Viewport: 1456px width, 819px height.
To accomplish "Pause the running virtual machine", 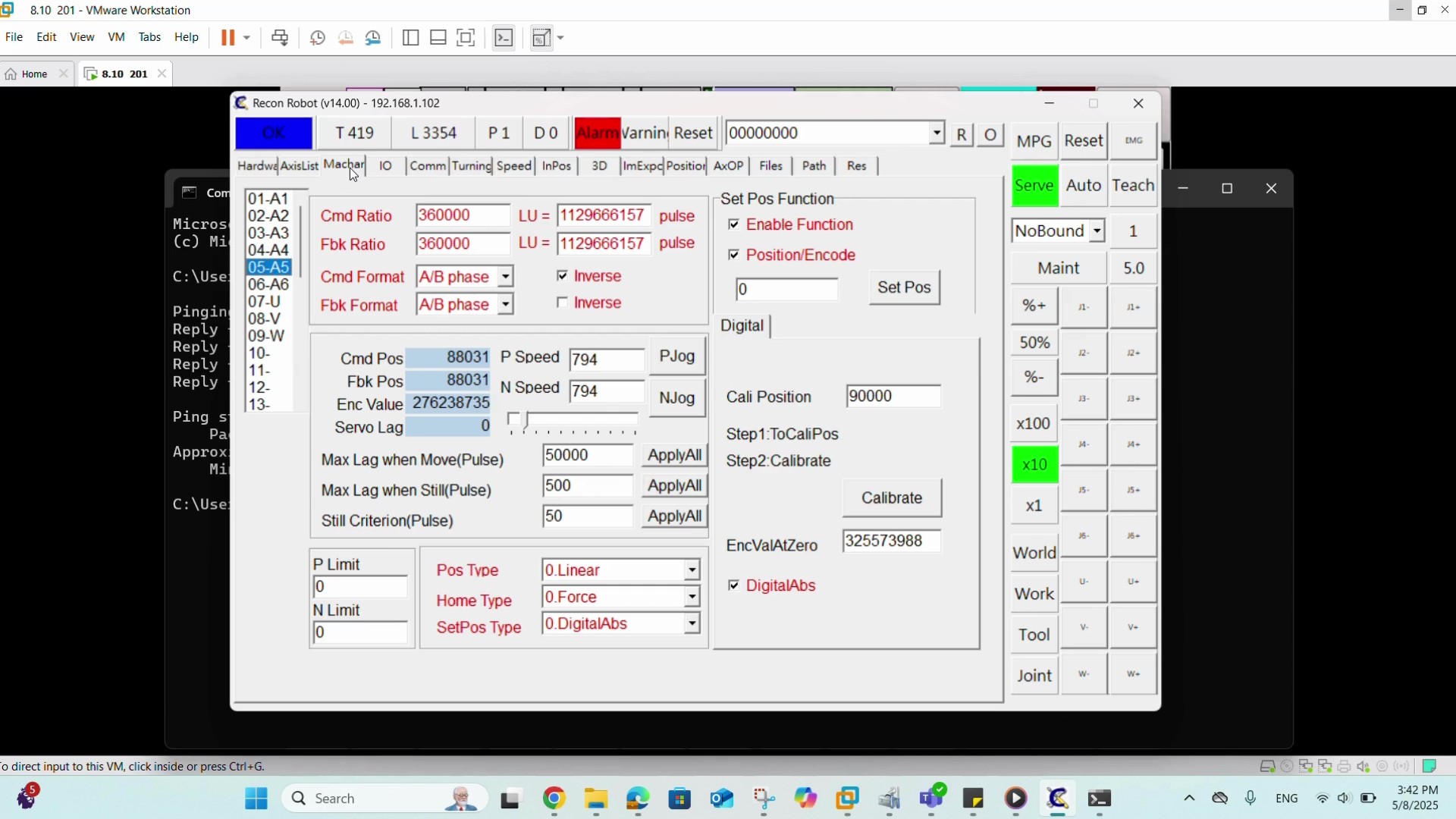I will coord(230,37).
